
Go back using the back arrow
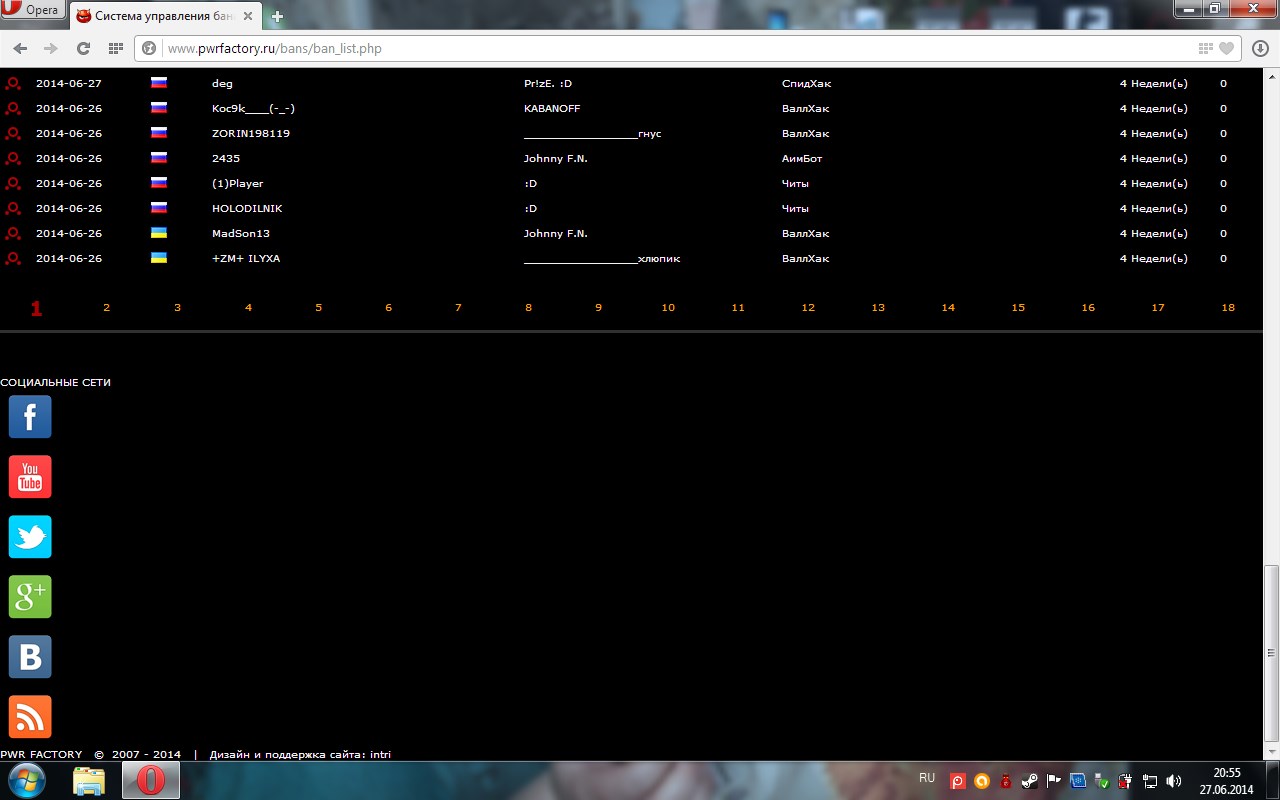(x=20, y=48)
